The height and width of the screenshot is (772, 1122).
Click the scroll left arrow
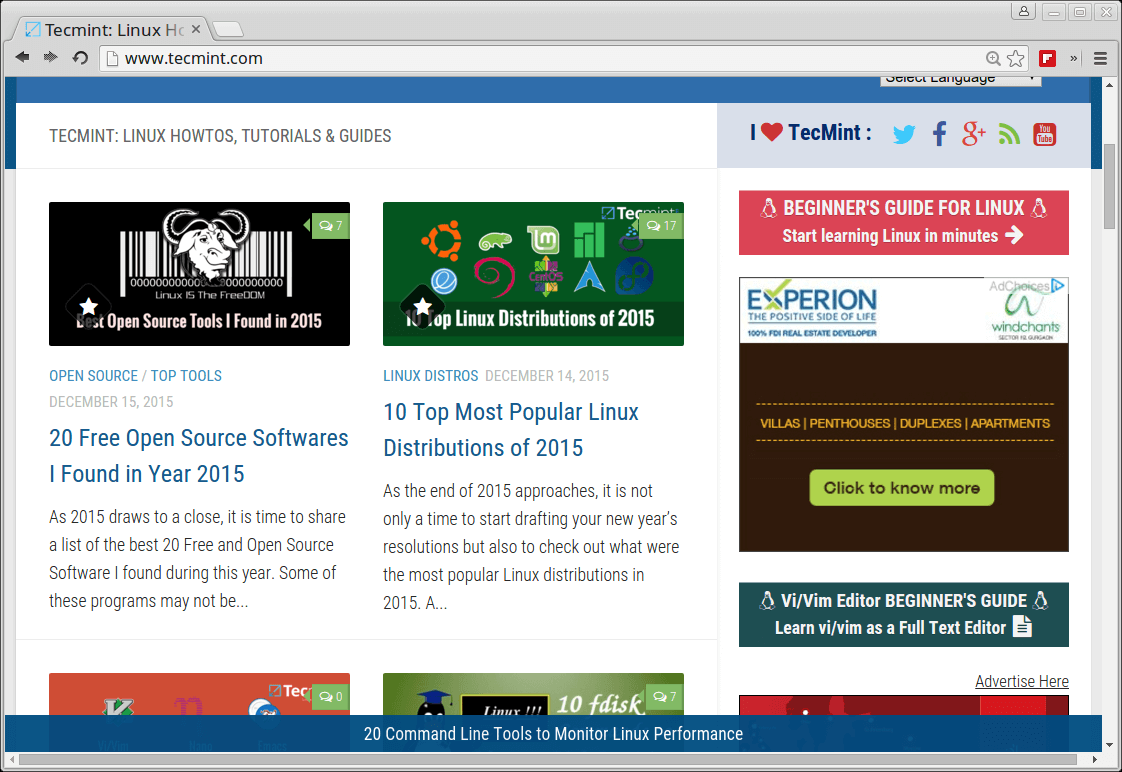[x=12, y=759]
